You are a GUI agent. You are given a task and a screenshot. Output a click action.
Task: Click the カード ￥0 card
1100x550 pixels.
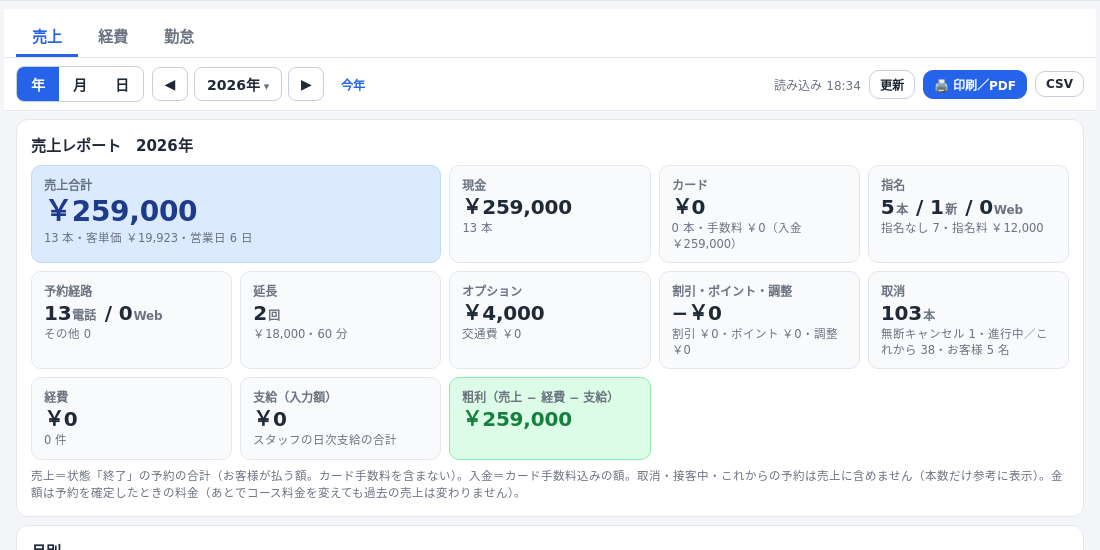coord(759,214)
